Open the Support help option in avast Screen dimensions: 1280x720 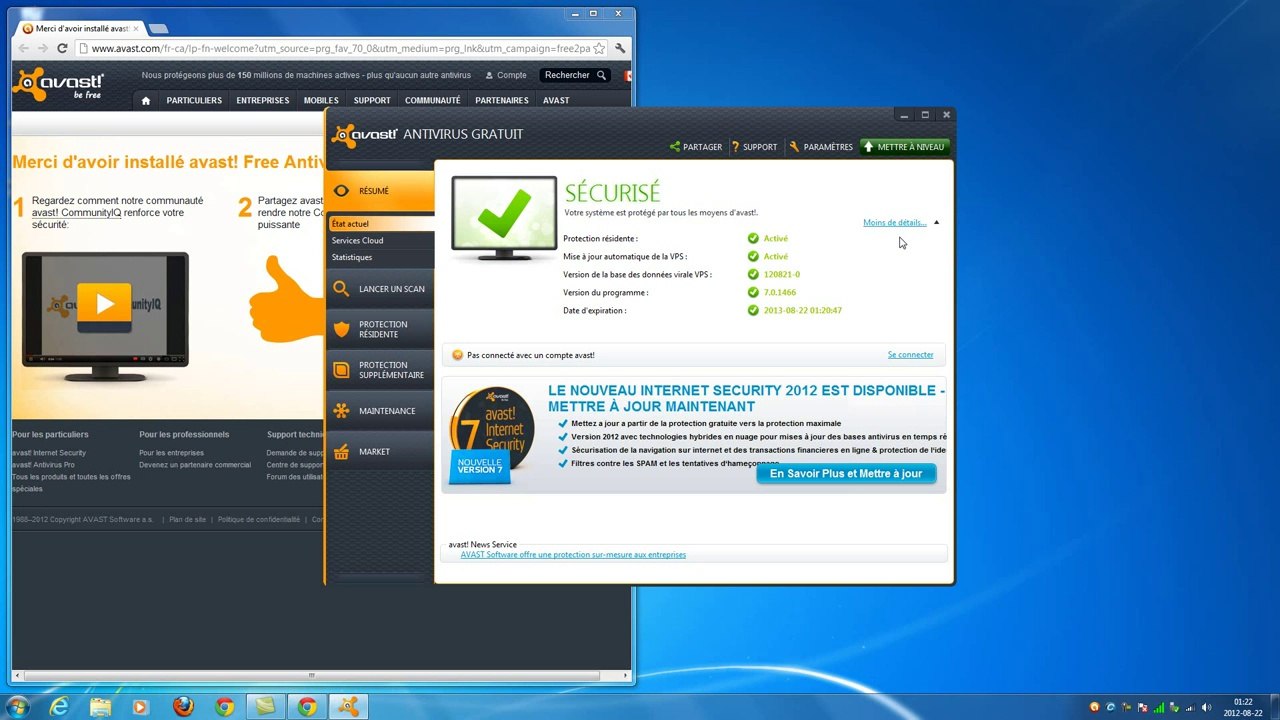(754, 147)
